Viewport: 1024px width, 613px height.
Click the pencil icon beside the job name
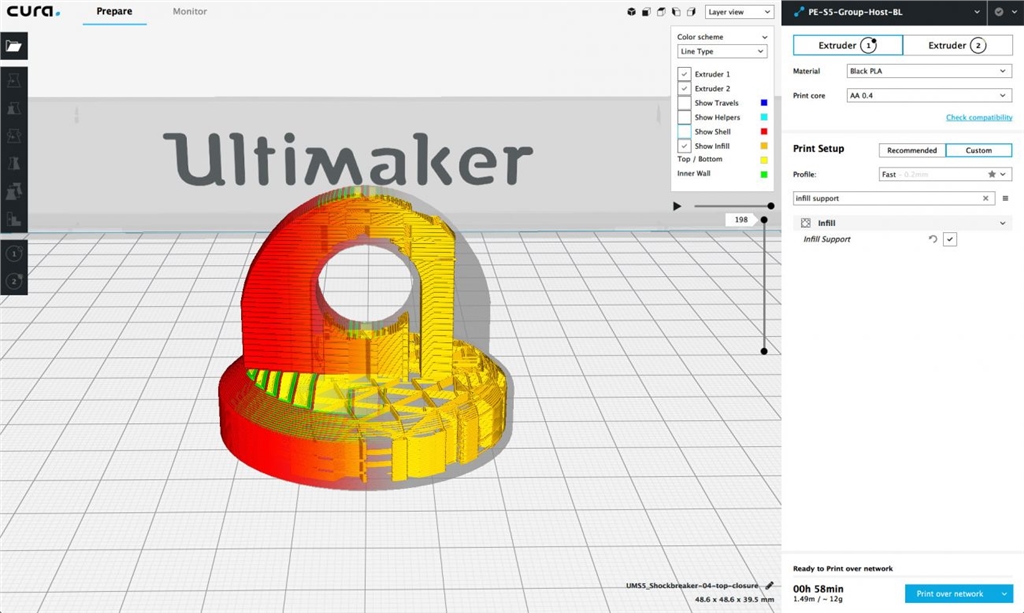(769, 585)
